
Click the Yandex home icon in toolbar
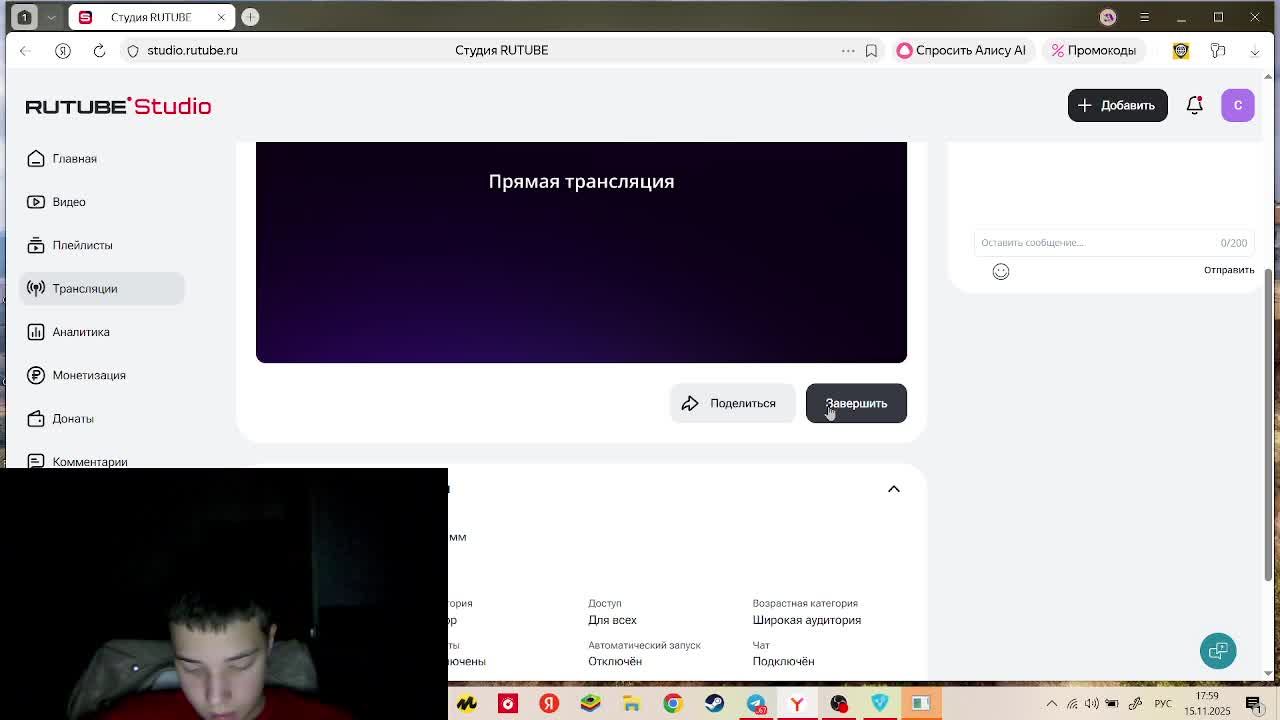tap(63, 50)
